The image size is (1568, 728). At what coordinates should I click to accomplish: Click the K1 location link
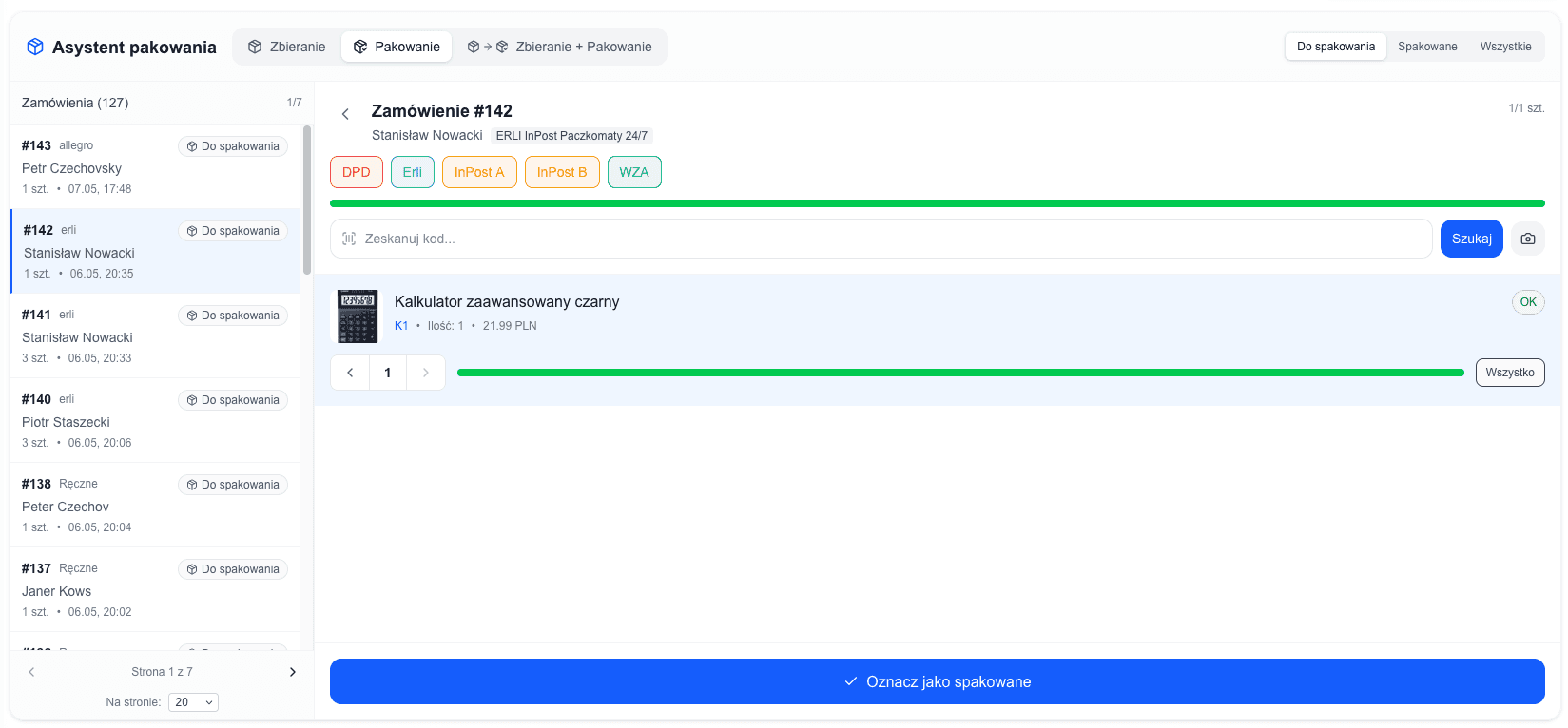[x=401, y=326]
